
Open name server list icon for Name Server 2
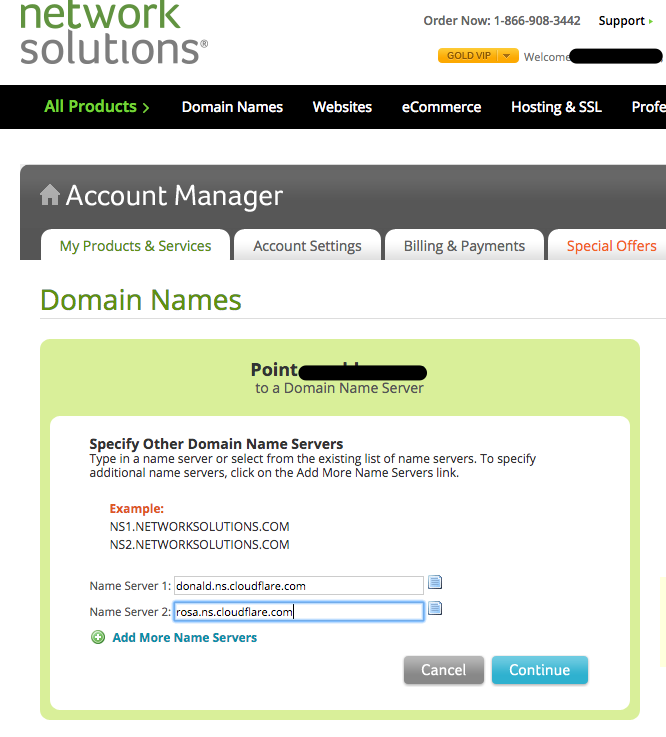tap(435, 608)
